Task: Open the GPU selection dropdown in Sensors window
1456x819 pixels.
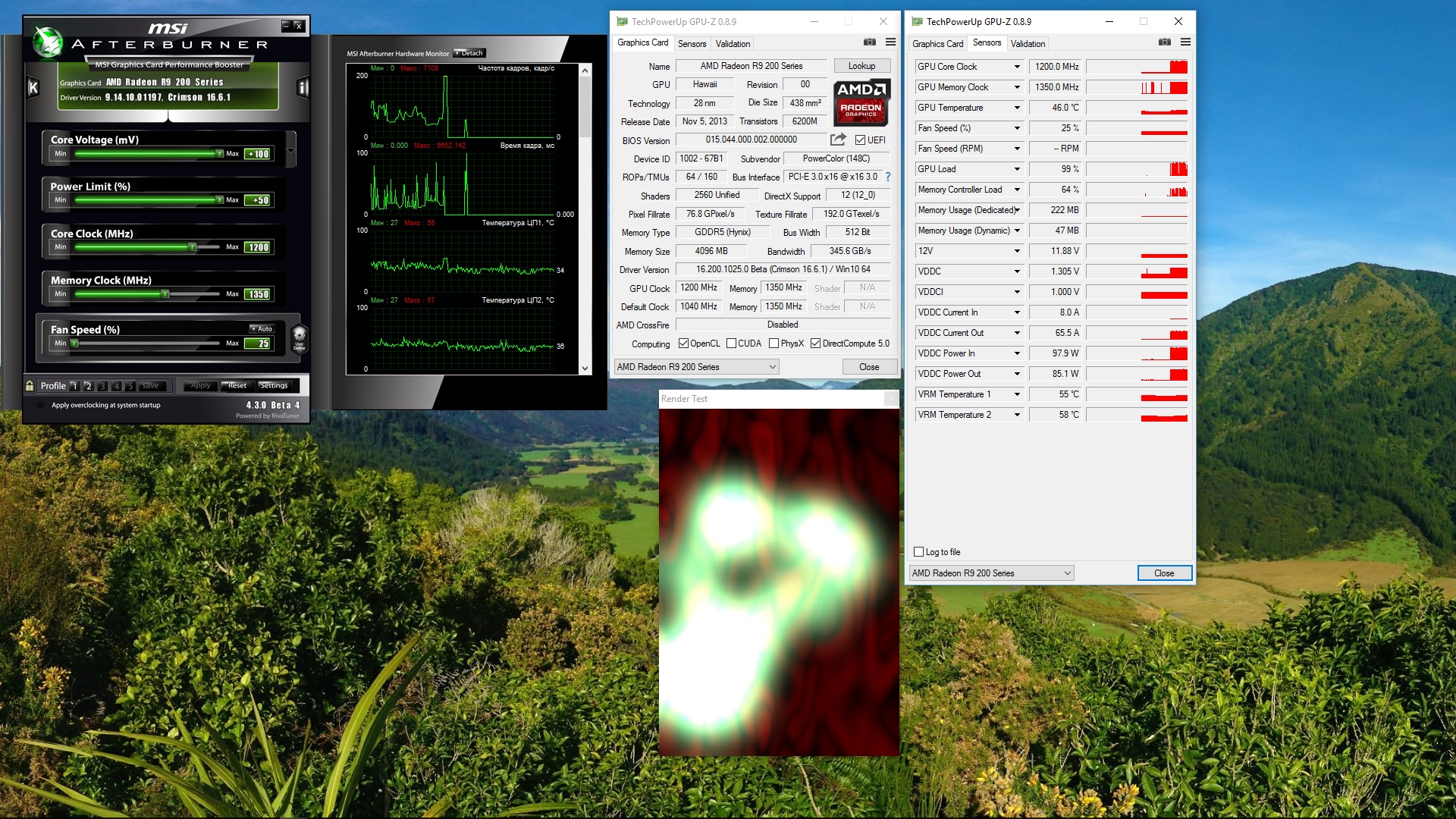Action: (x=992, y=573)
